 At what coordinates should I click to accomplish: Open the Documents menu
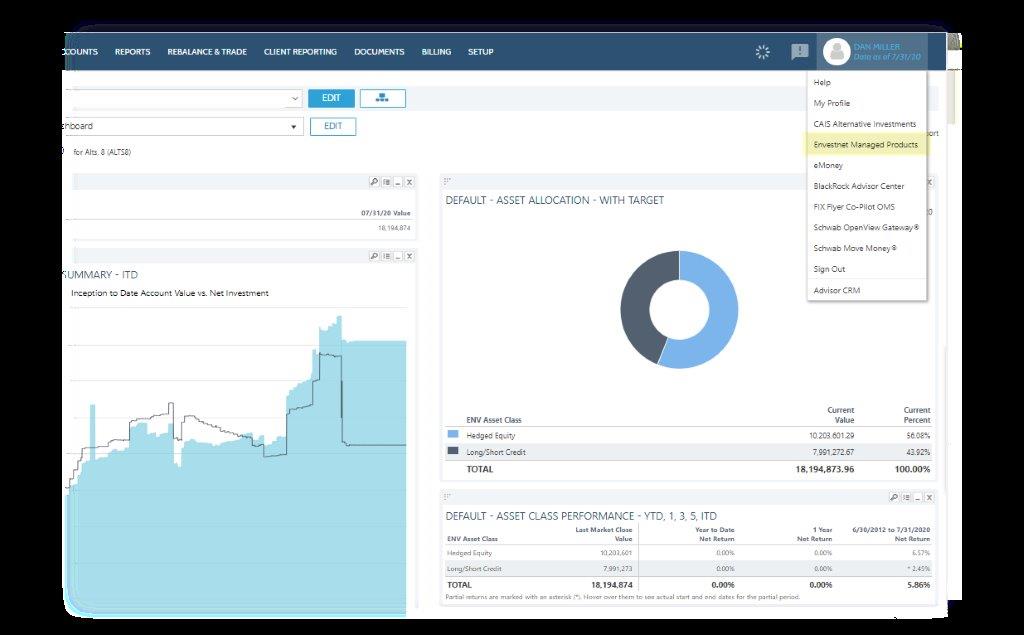coord(379,52)
